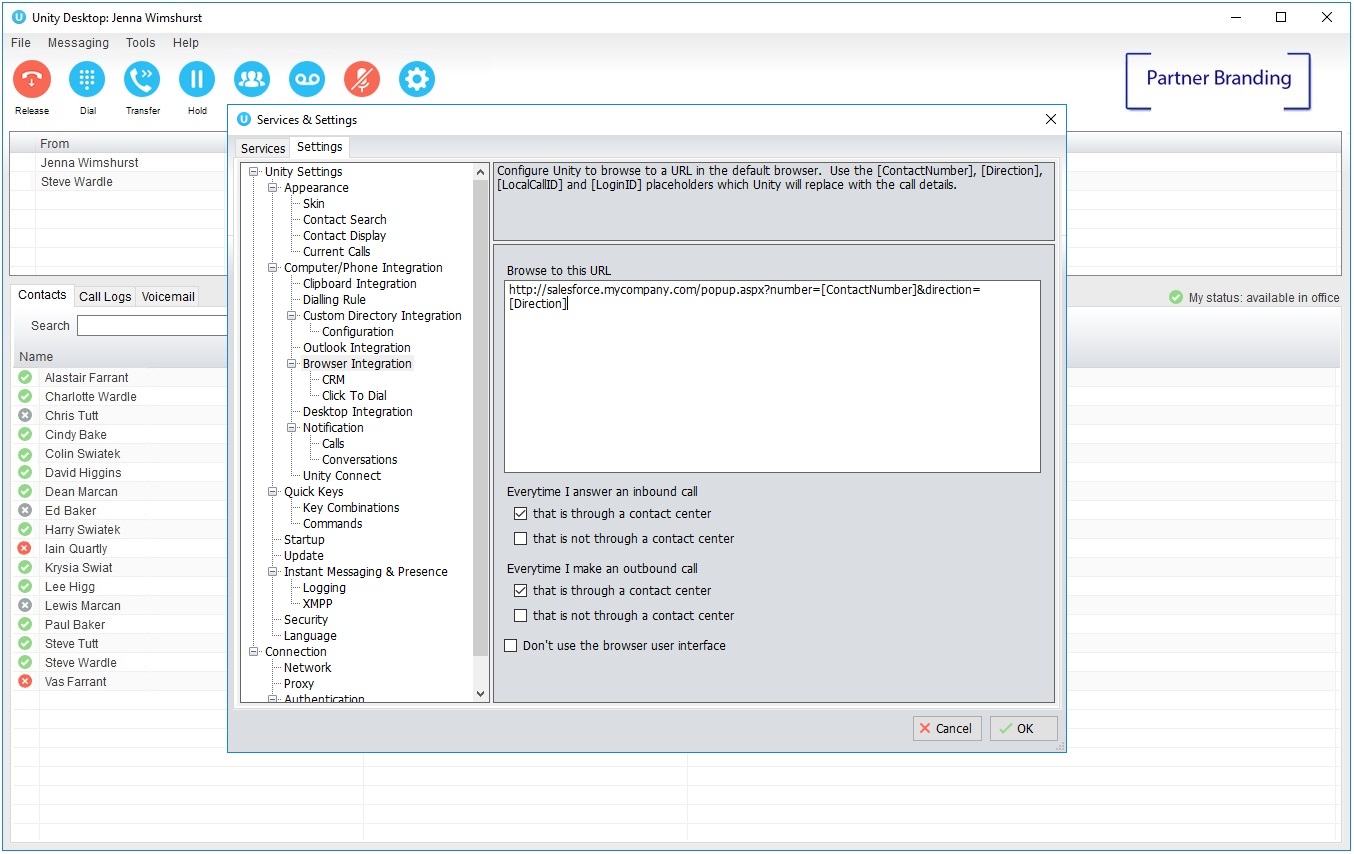Click the Hold call icon
The height and width of the screenshot is (854, 1354).
pyautogui.click(x=197, y=79)
